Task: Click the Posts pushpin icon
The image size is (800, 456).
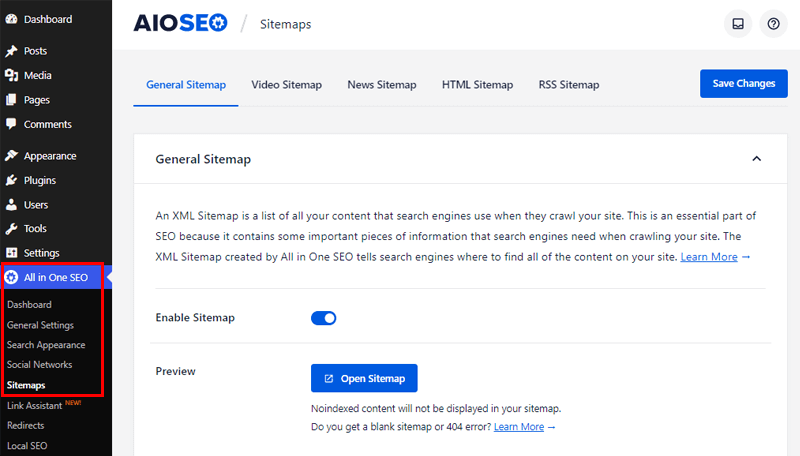Action: click(11, 51)
